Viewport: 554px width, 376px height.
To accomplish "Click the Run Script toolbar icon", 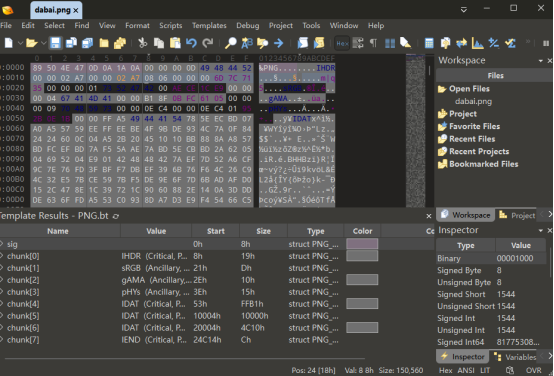I will coord(303,43).
